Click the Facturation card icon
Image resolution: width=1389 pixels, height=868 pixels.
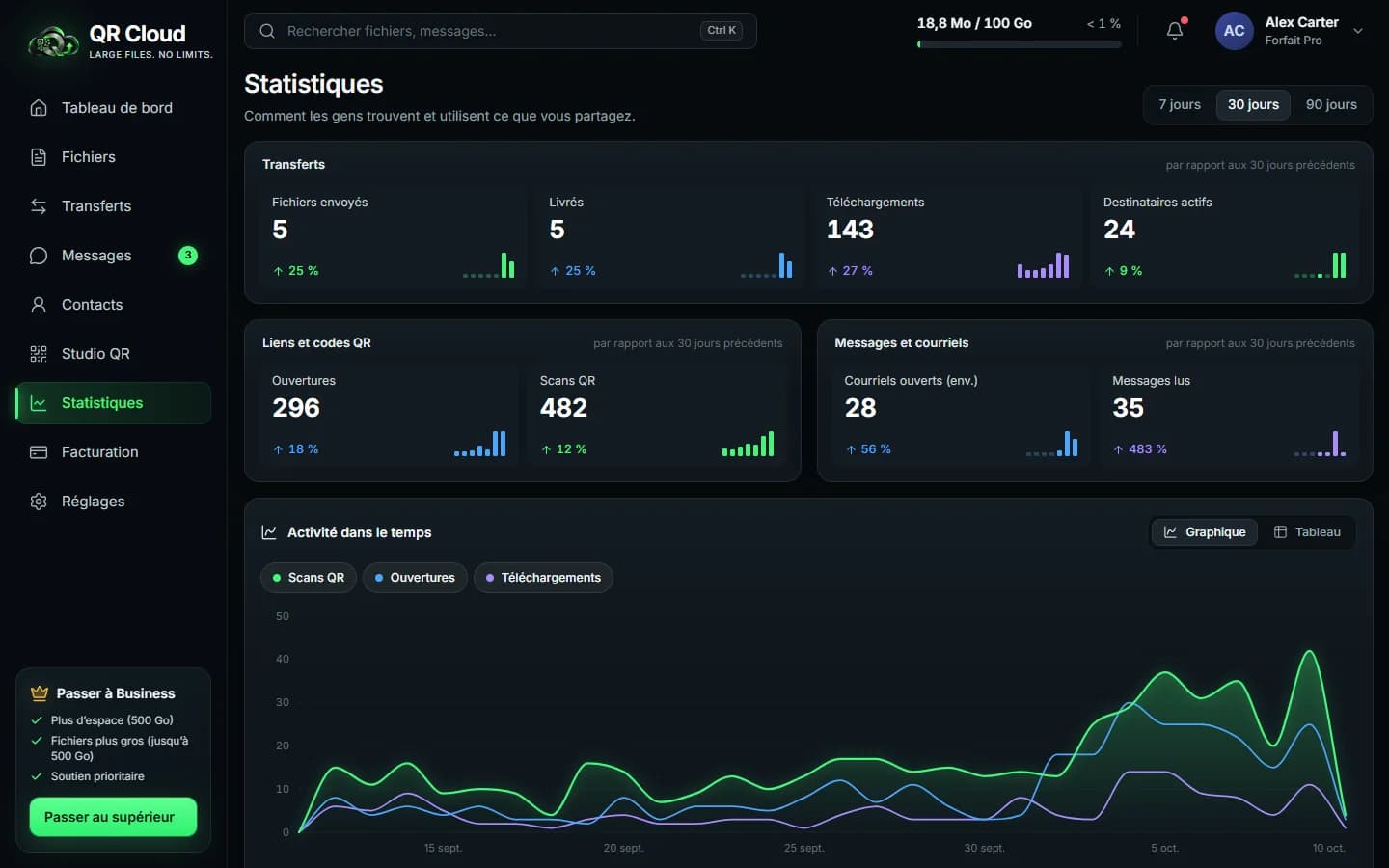39,452
